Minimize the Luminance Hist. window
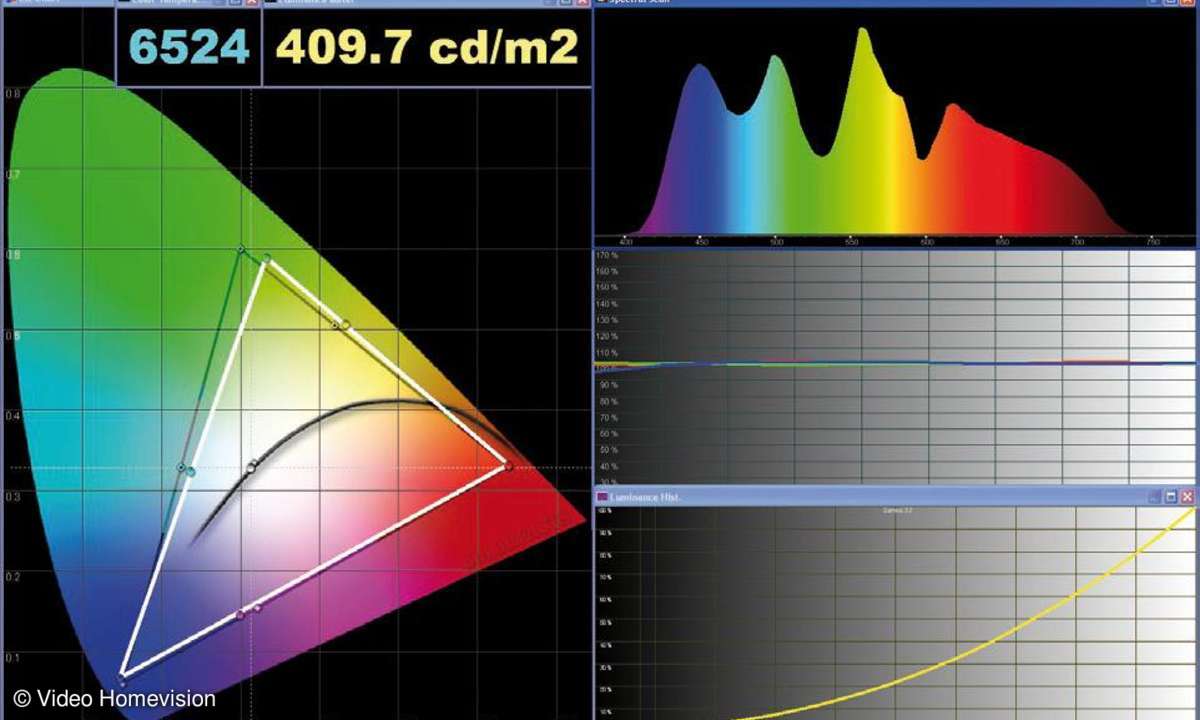This screenshot has height=720, width=1200. (x=1153, y=496)
